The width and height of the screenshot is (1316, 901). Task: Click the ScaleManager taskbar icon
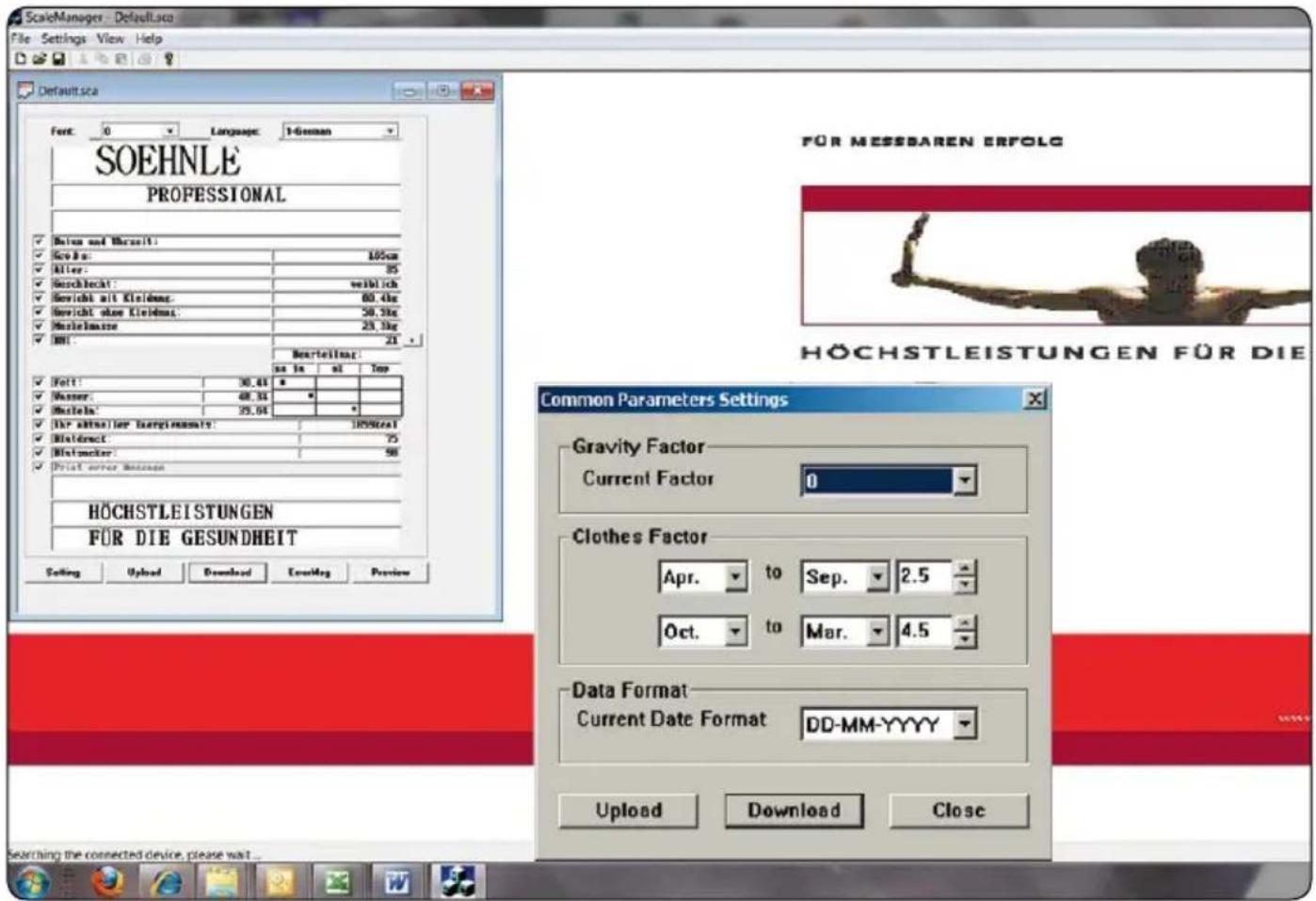pos(457,881)
